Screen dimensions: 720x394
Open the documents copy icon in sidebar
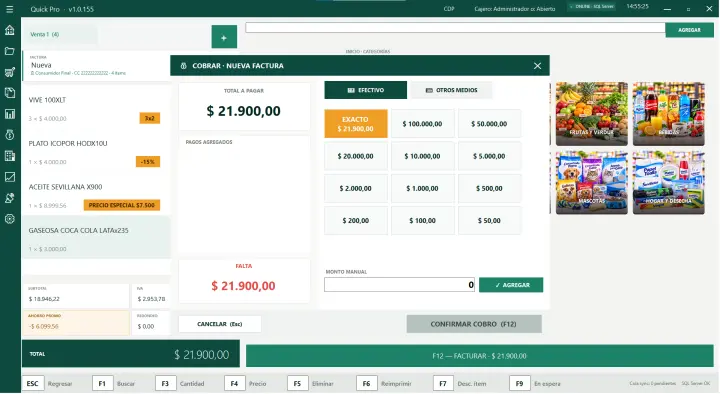[10, 93]
